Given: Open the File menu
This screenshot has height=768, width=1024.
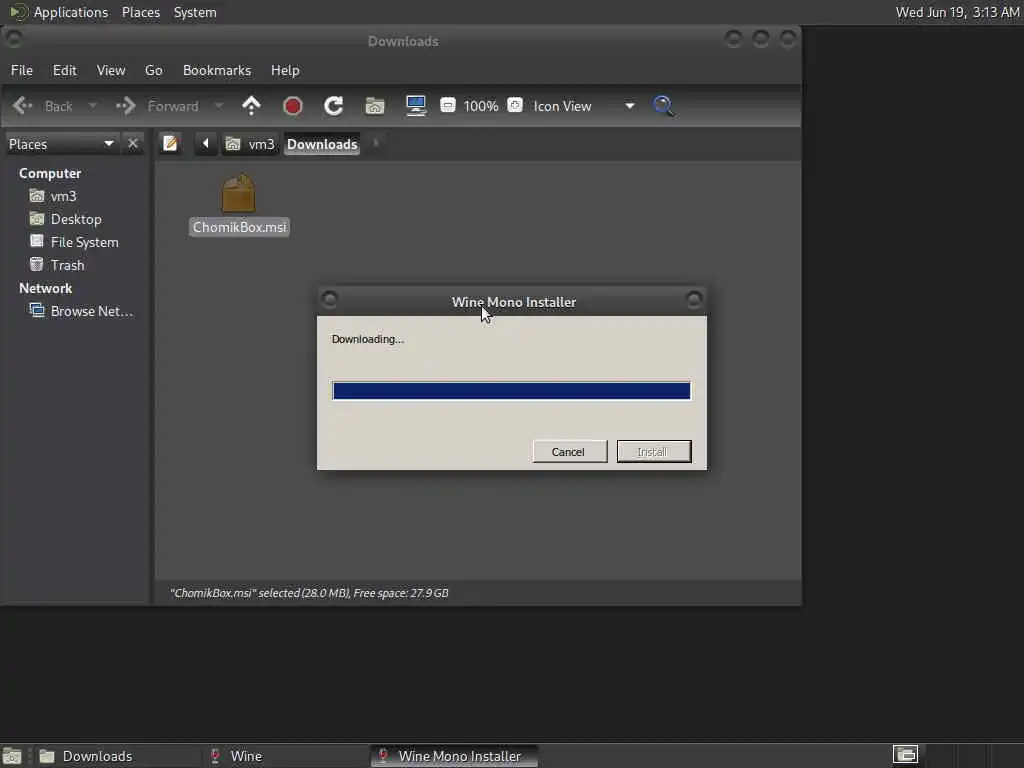Looking at the screenshot, I should [x=22, y=71].
